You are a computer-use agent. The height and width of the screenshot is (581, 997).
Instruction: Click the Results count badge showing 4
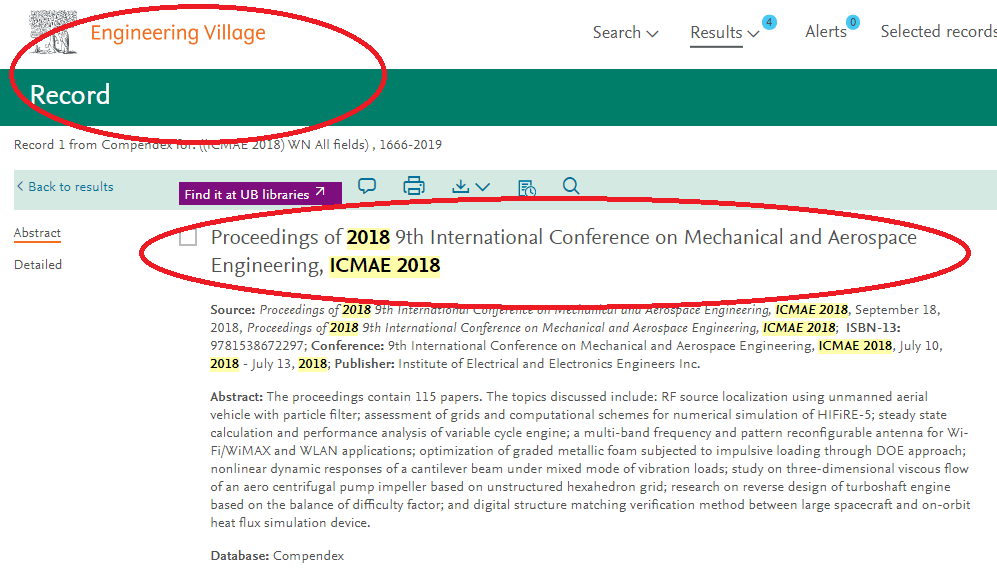coord(769,22)
